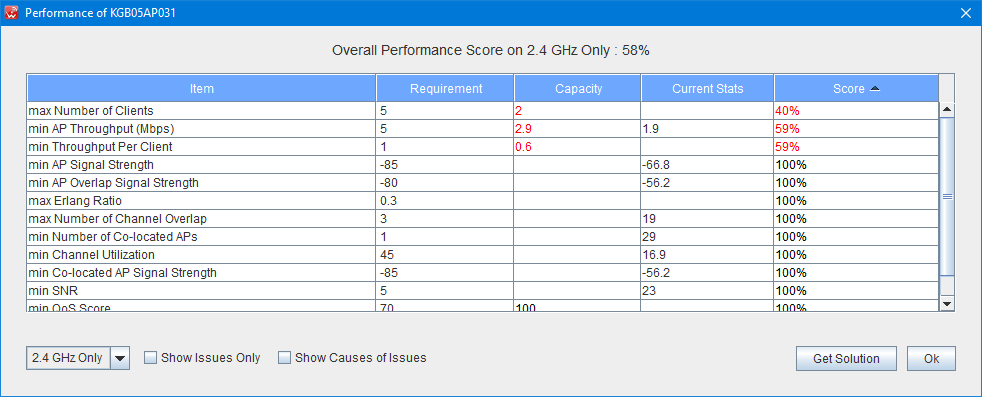Select the max Number of Channel Overlap row

click(x=483, y=219)
